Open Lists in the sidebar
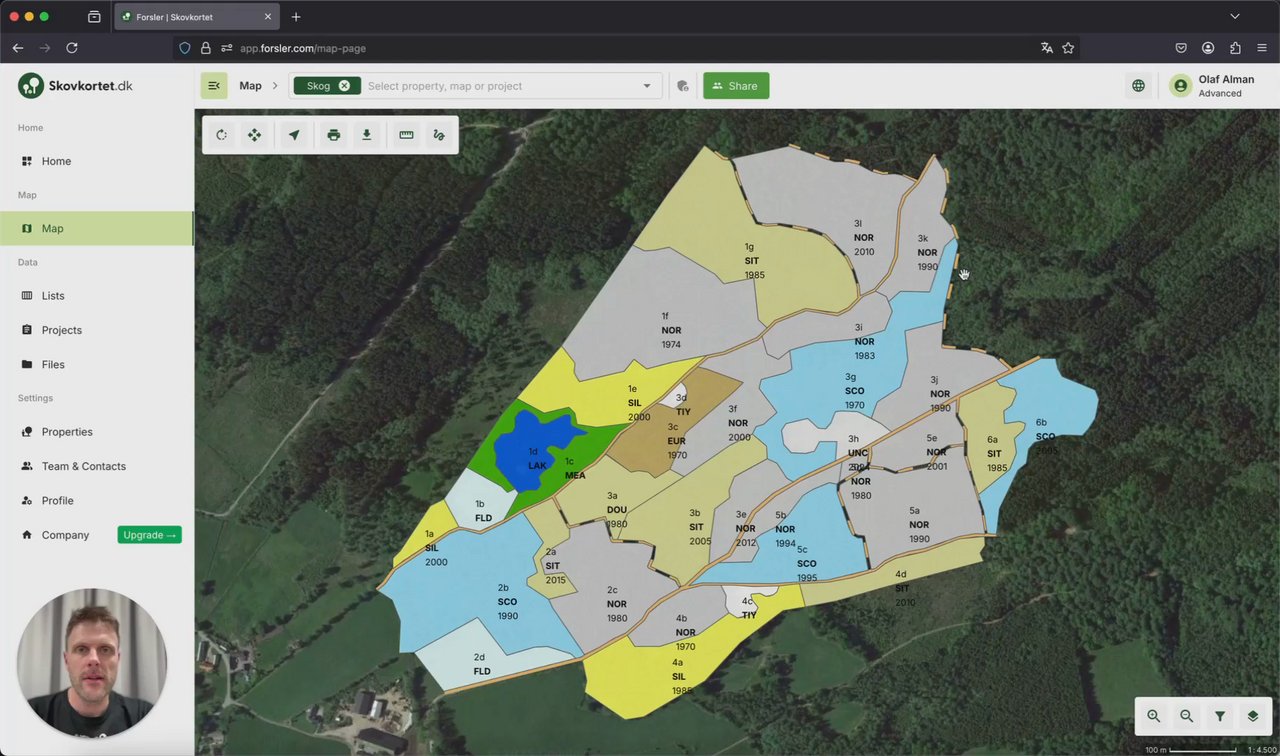The height and width of the screenshot is (756, 1280). coord(97,296)
